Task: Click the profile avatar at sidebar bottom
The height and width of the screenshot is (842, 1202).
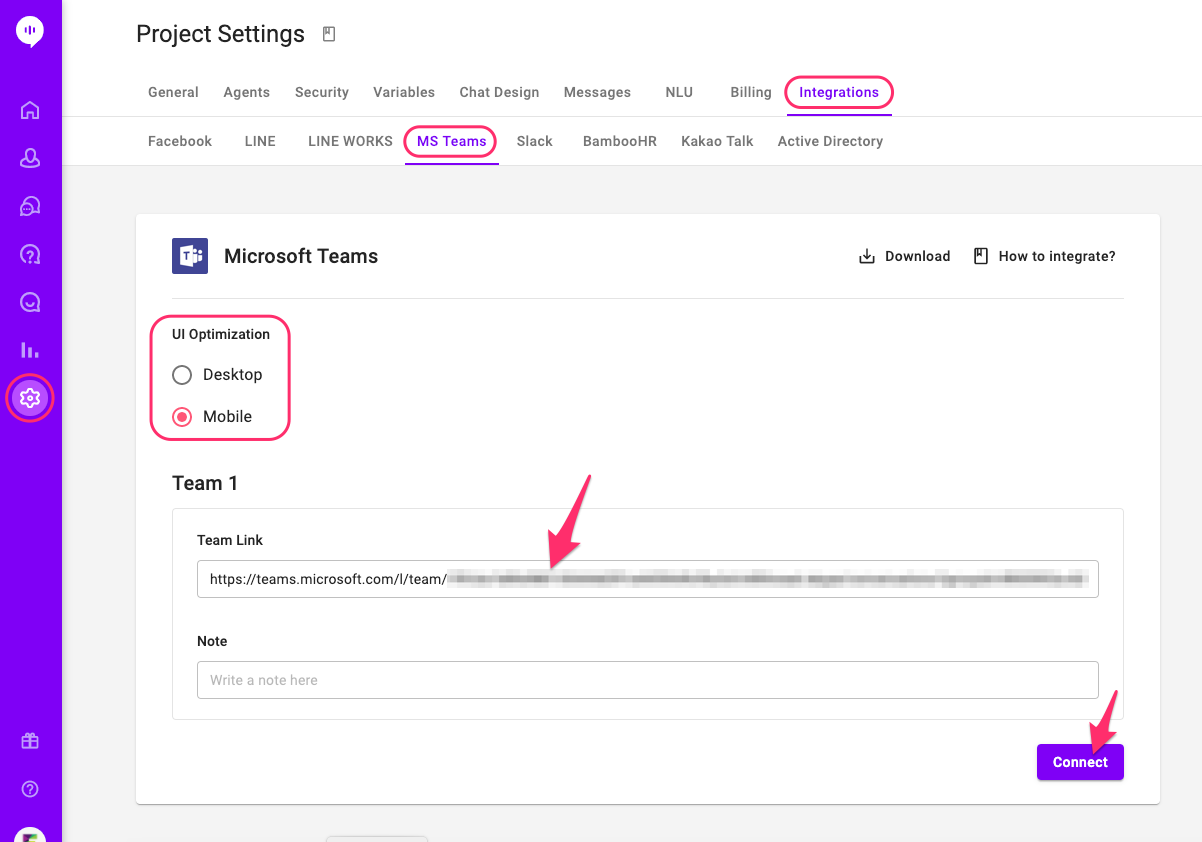Action: click(30, 835)
